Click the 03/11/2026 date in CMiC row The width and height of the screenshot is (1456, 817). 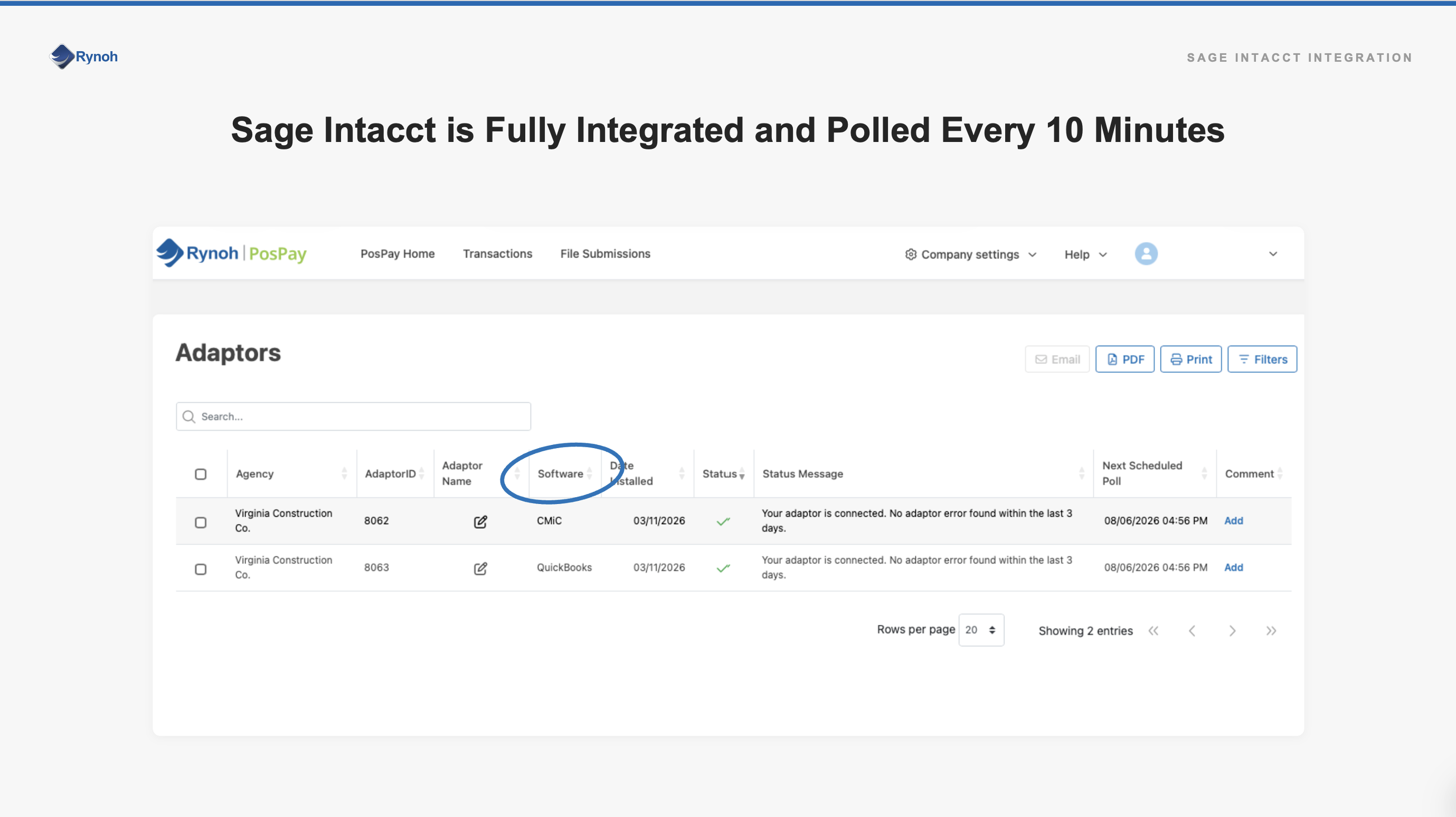(x=659, y=520)
